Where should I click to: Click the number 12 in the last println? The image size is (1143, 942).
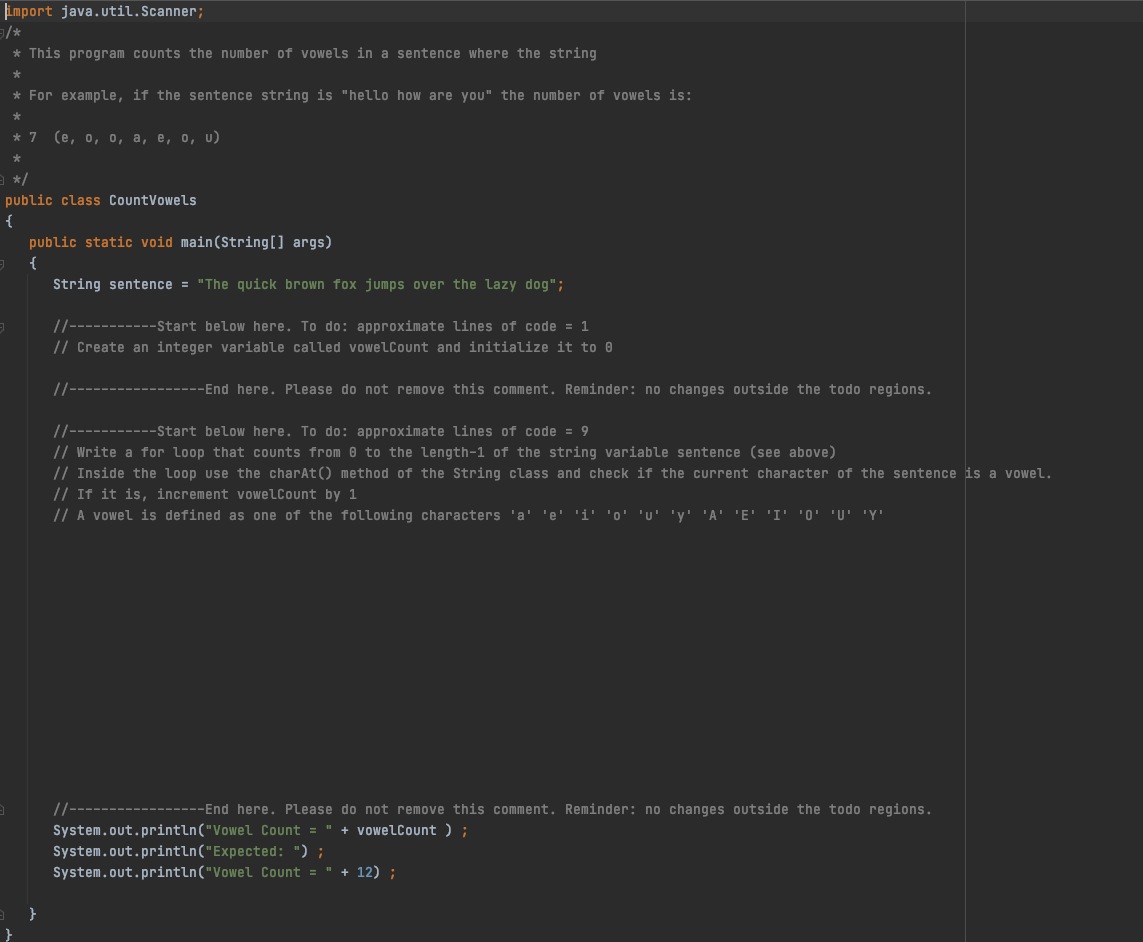coord(366,872)
